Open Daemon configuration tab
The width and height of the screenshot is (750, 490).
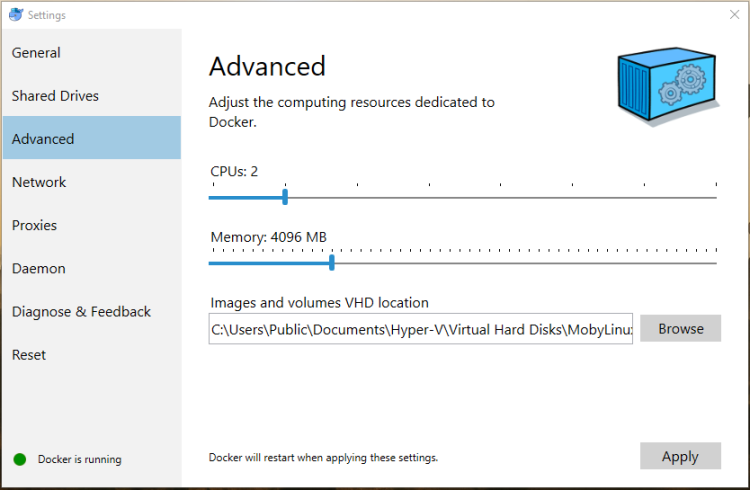(x=38, y=268)
